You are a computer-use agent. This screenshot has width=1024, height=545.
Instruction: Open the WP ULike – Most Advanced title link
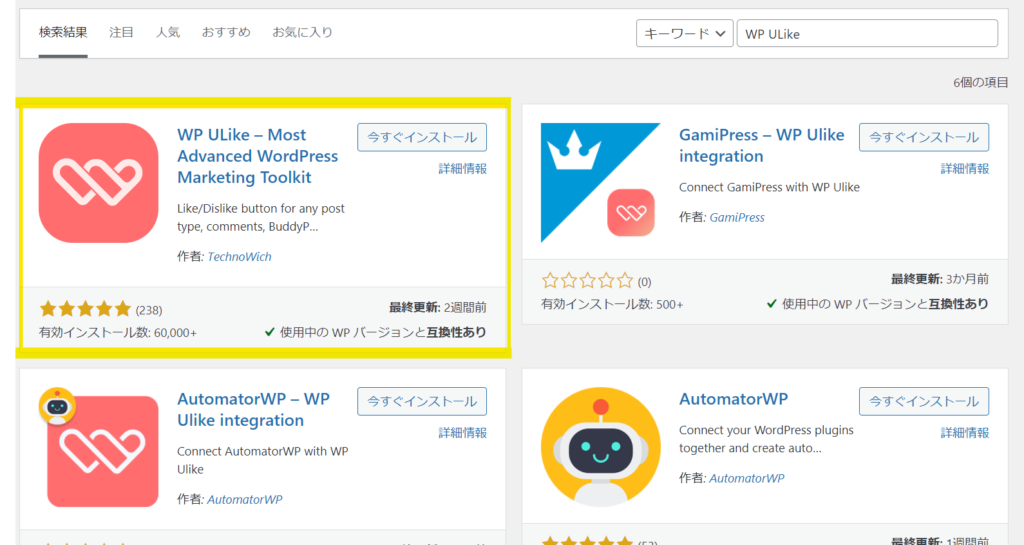point(257,156)
